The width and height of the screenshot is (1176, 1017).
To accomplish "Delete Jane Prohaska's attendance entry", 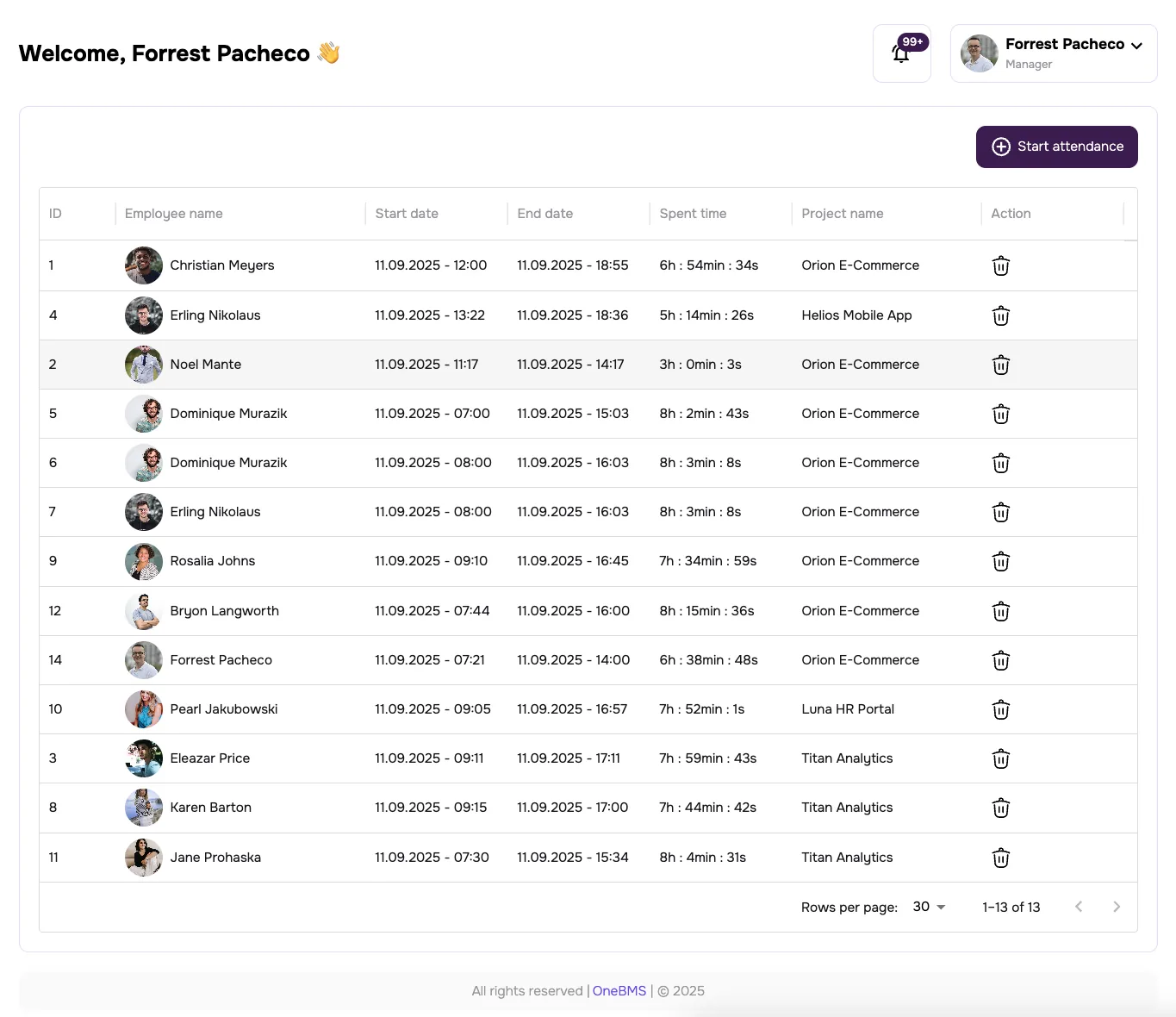I will click(1000, 858).
